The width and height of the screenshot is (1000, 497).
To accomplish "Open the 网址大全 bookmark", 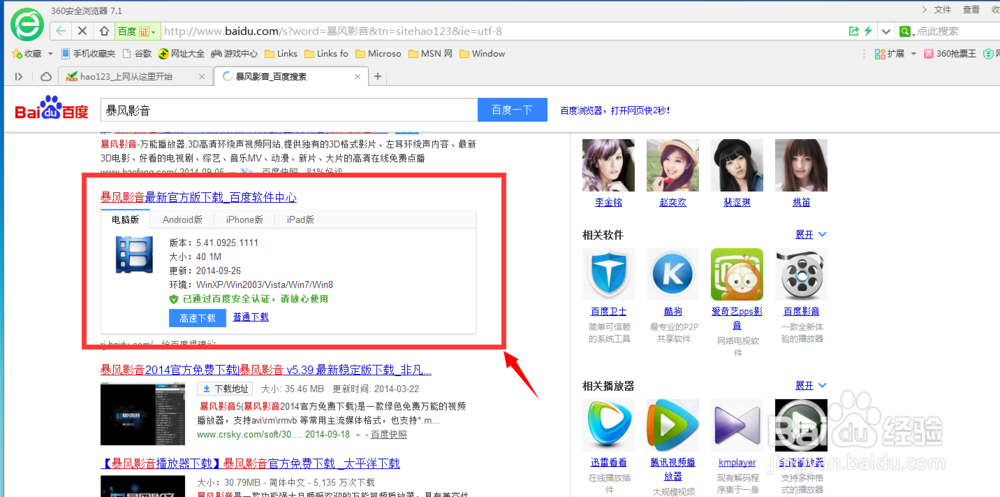I will 181,54.
